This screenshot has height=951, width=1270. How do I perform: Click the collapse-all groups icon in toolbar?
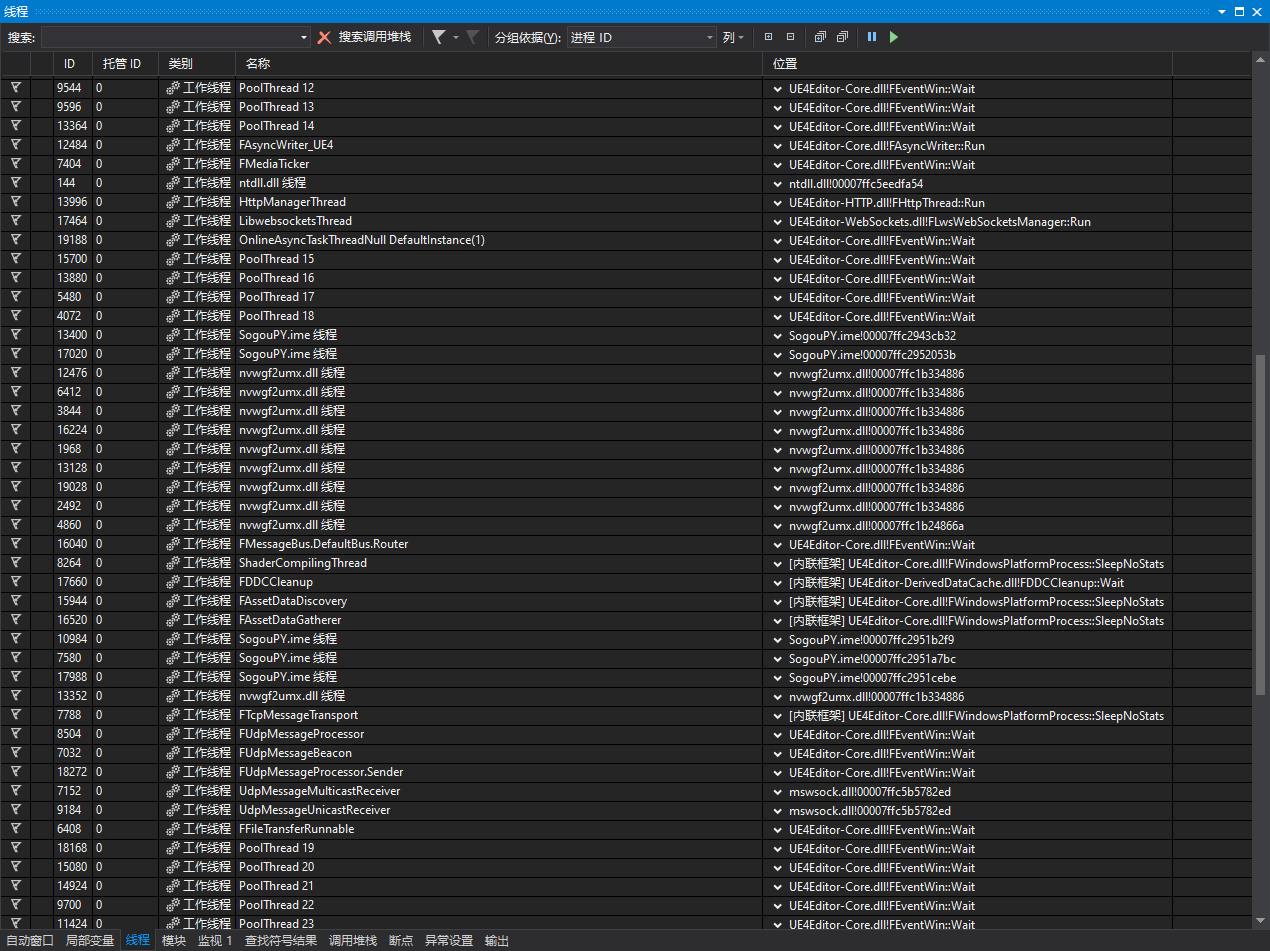[791, 37]
